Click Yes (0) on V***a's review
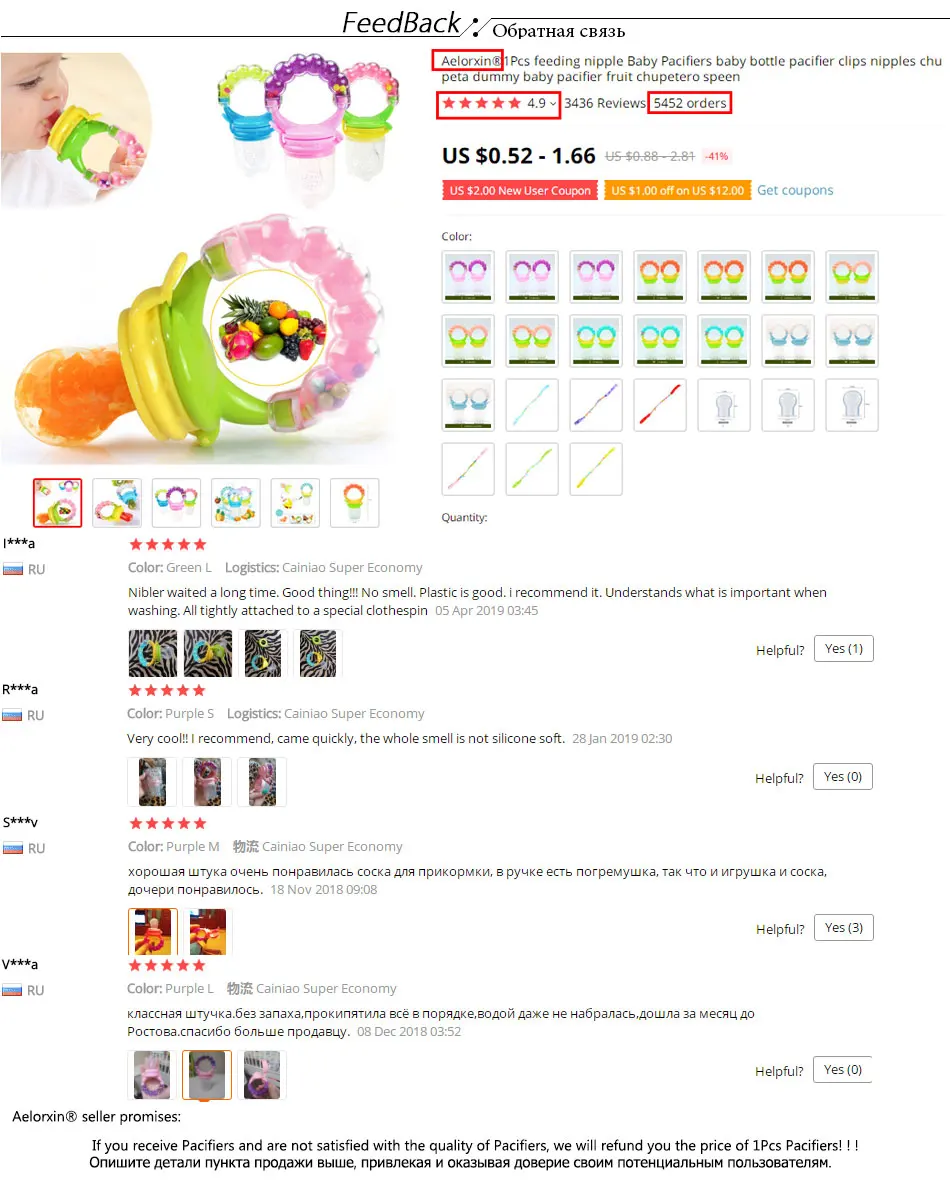Image resolution: width=950 pixels, height=1200 pixels. point(843,1070)
